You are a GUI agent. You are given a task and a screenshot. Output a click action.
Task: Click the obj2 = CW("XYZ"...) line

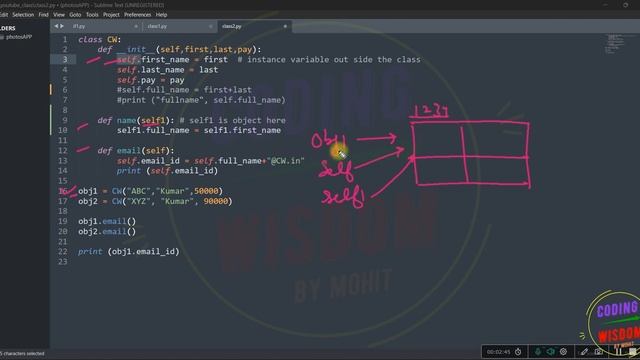[x=155, y=201]
